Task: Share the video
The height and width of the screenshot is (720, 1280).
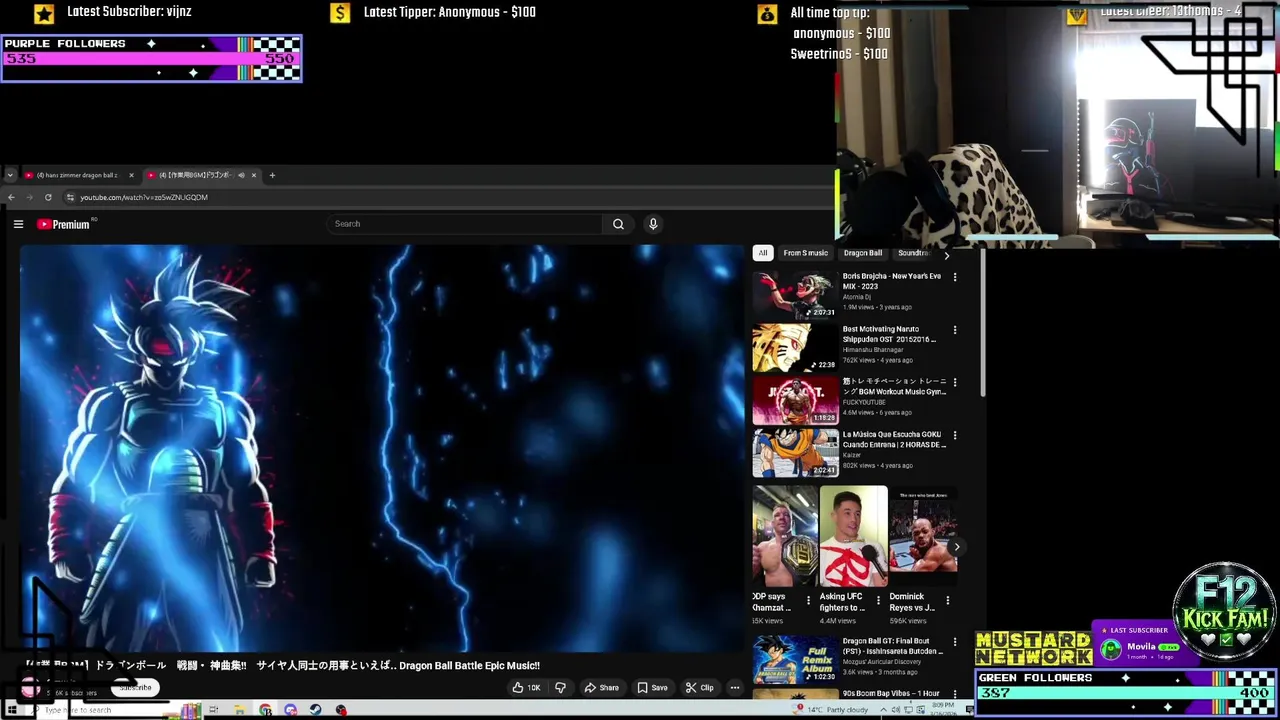Action: [x=601, y=687]
